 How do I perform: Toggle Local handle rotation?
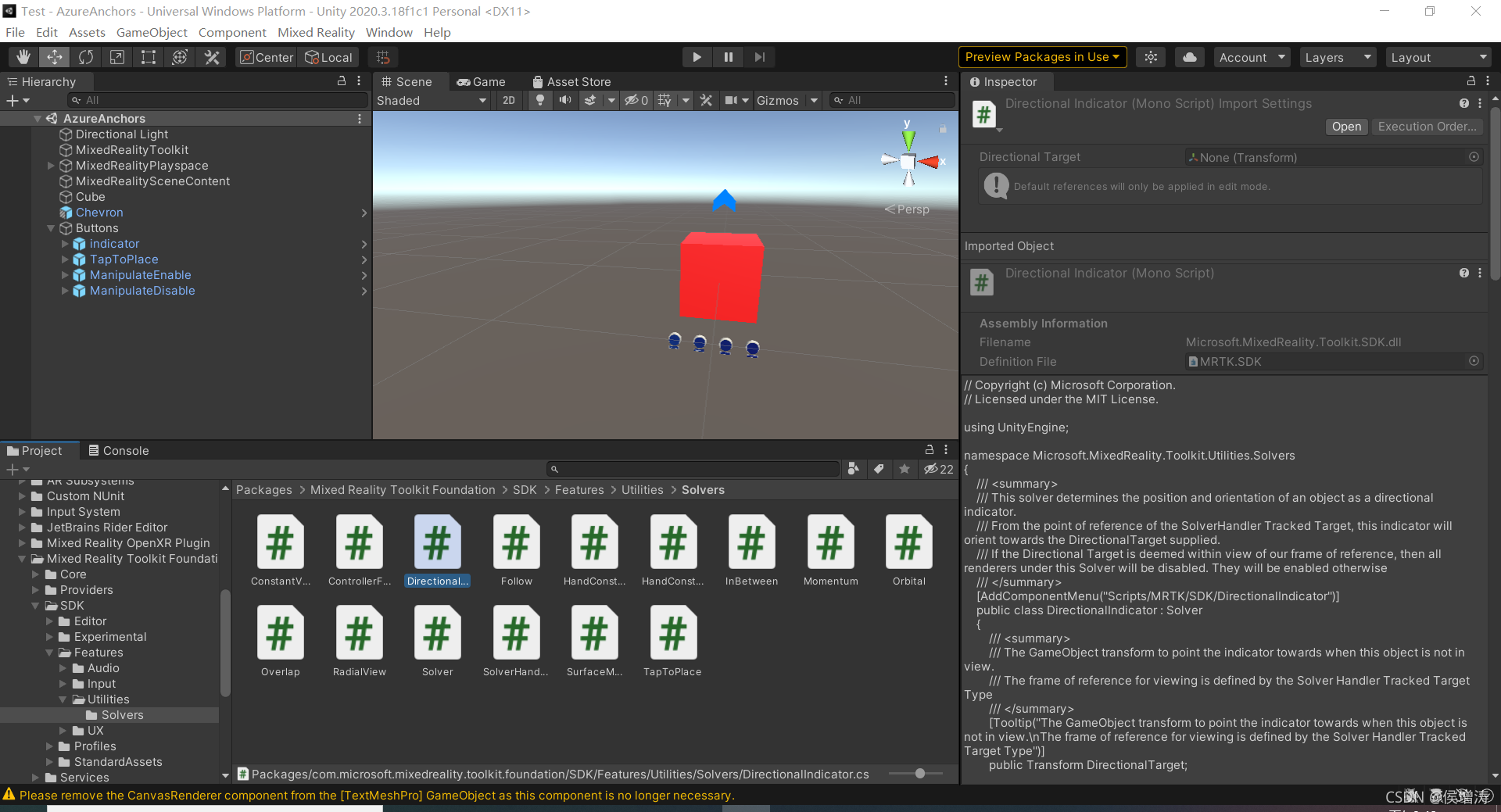[329, 57]
